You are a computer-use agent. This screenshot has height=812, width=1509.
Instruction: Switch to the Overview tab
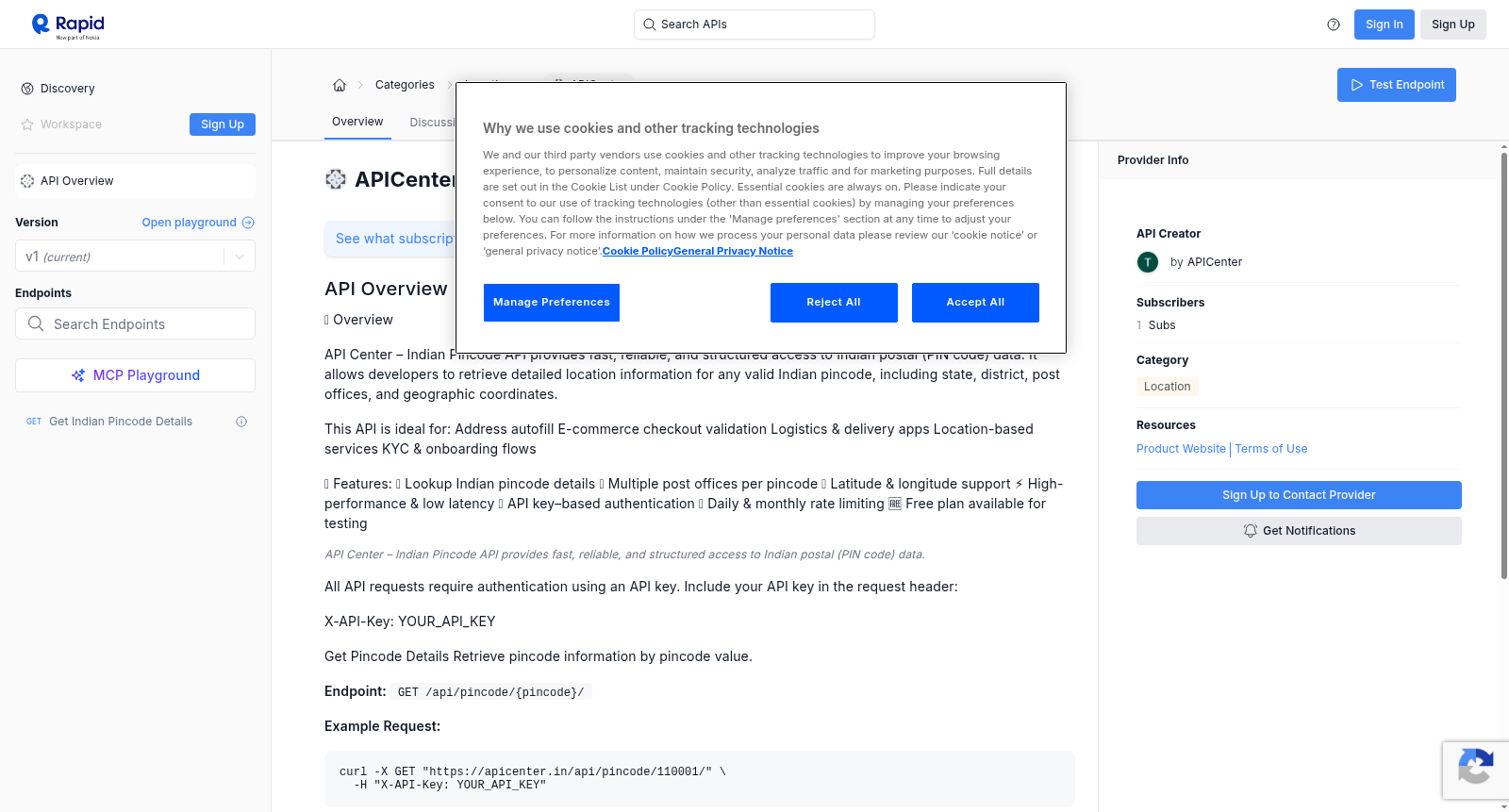tap(357, 122)
